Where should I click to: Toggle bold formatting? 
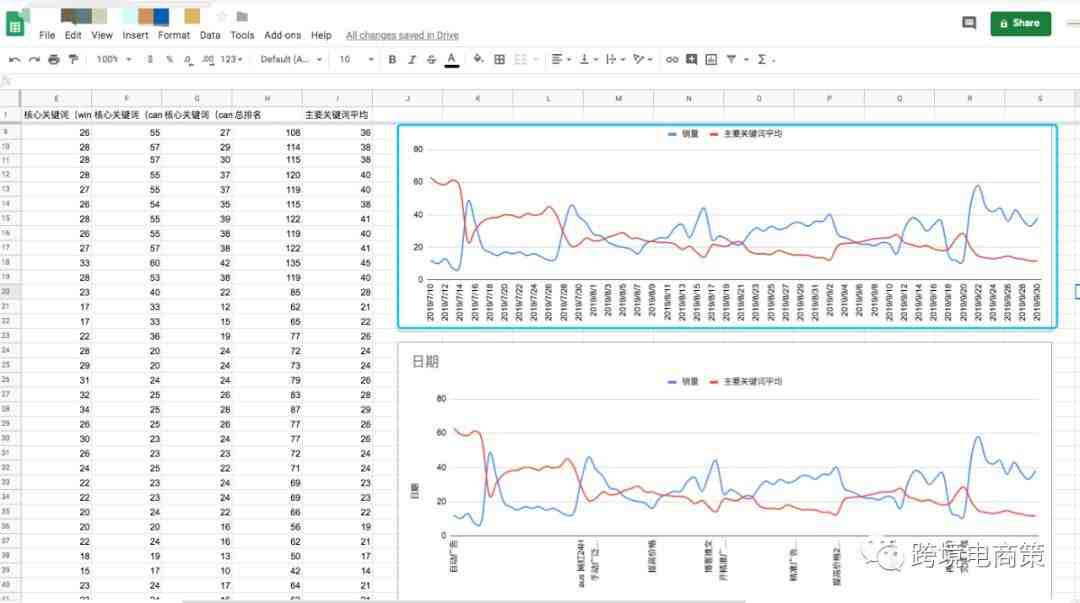point(392,60)
